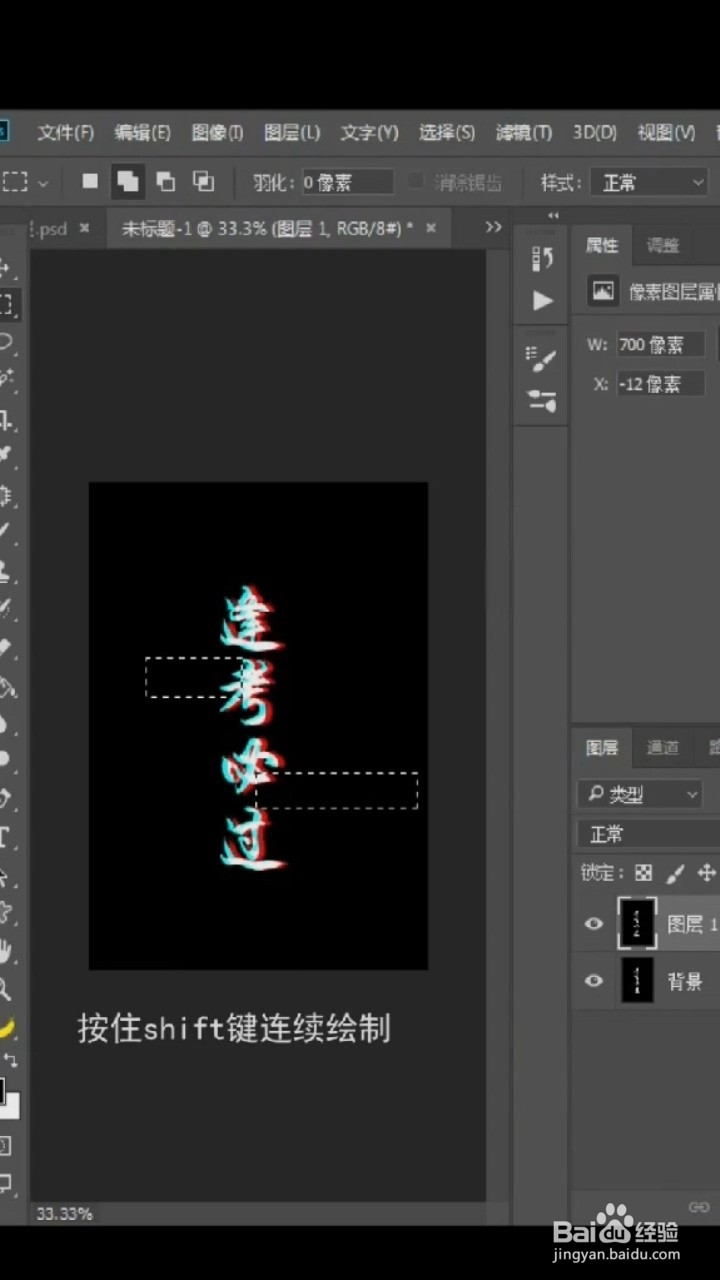This screenshot has width=720, height=1280.
Task: Switch to the 图层 layers tab
Action: pyautogui.click(x=602, y=748)
